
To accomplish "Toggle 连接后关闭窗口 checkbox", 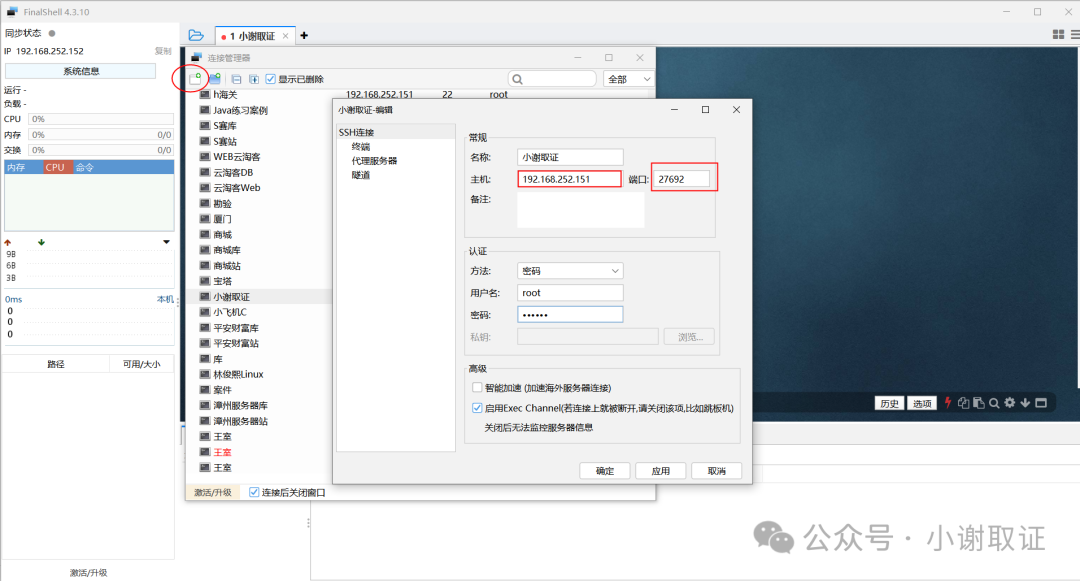I will coord(254,492).
